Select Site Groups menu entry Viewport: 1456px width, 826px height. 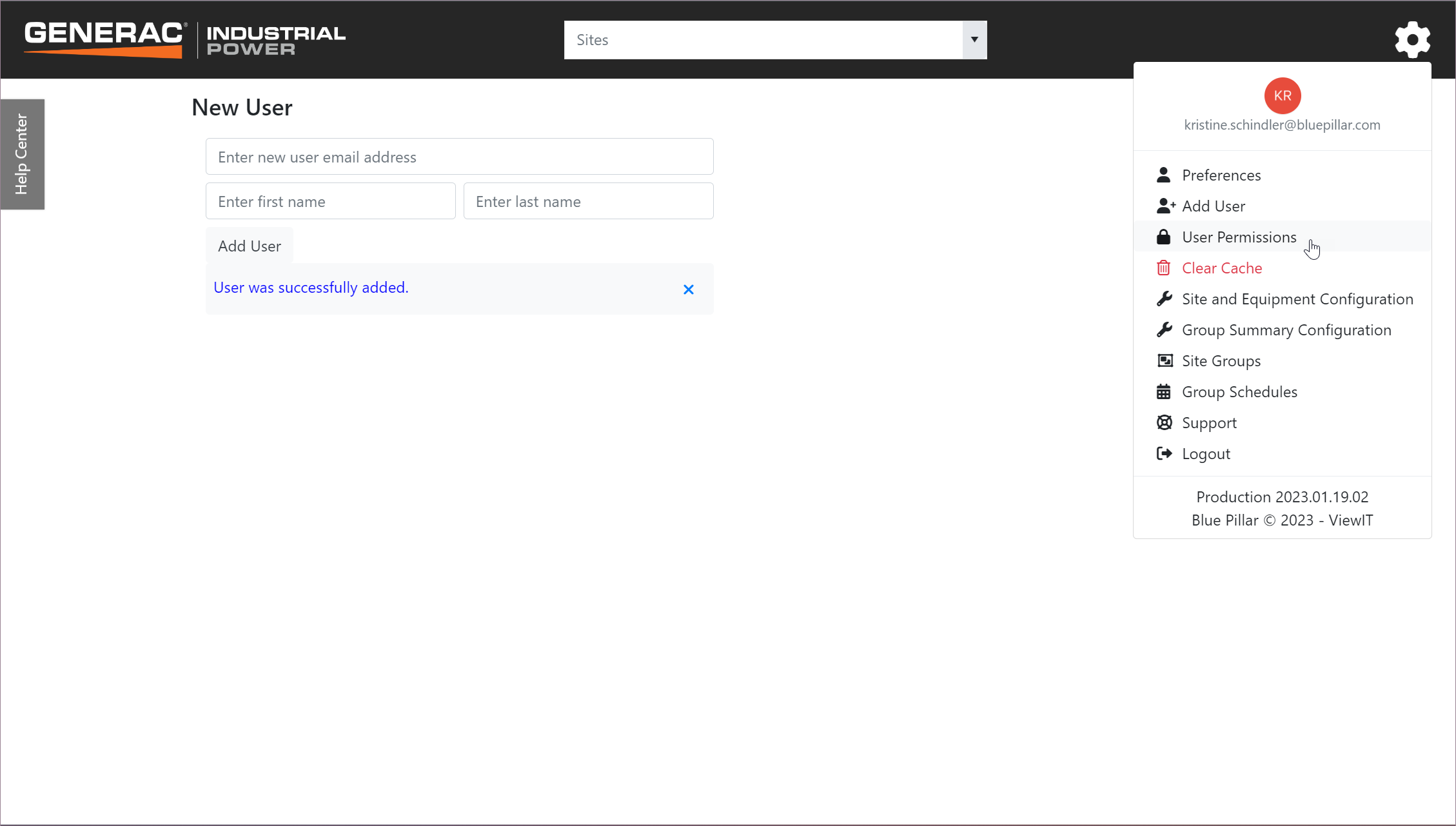1221,361
